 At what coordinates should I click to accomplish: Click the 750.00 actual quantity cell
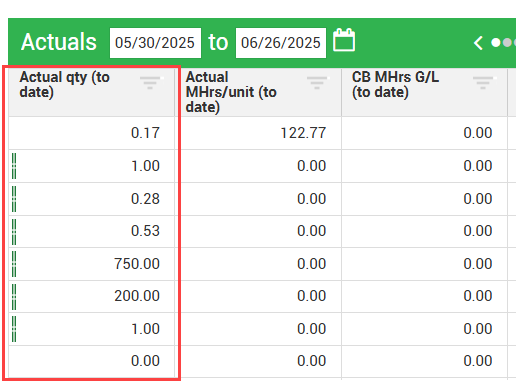tap(92, 264)
